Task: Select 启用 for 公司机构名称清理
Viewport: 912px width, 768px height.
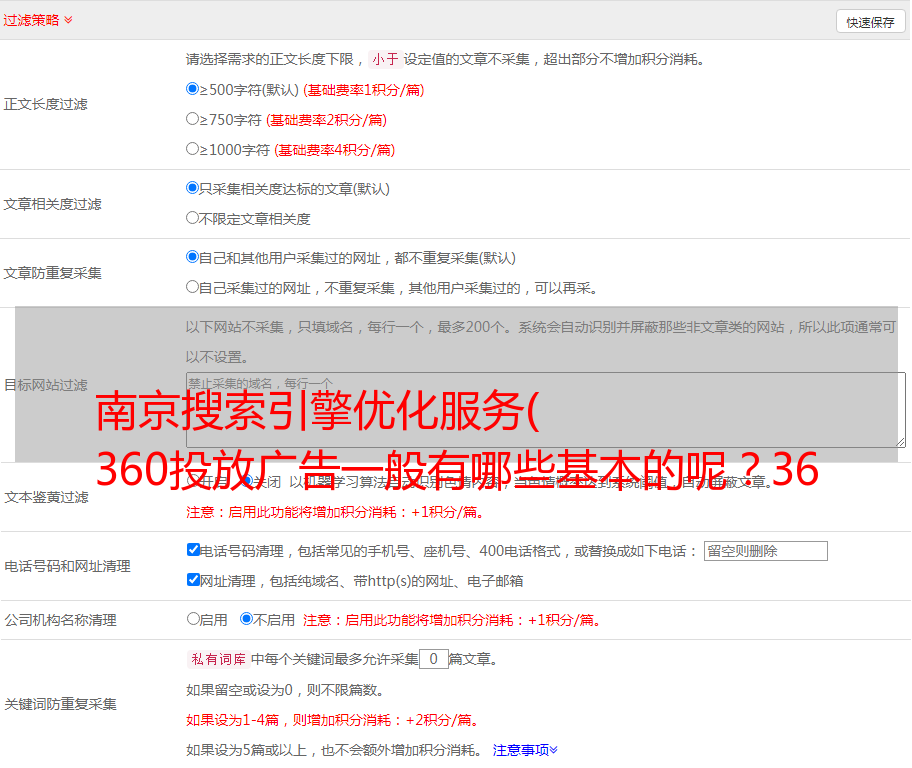Action: tap(193, 618)
